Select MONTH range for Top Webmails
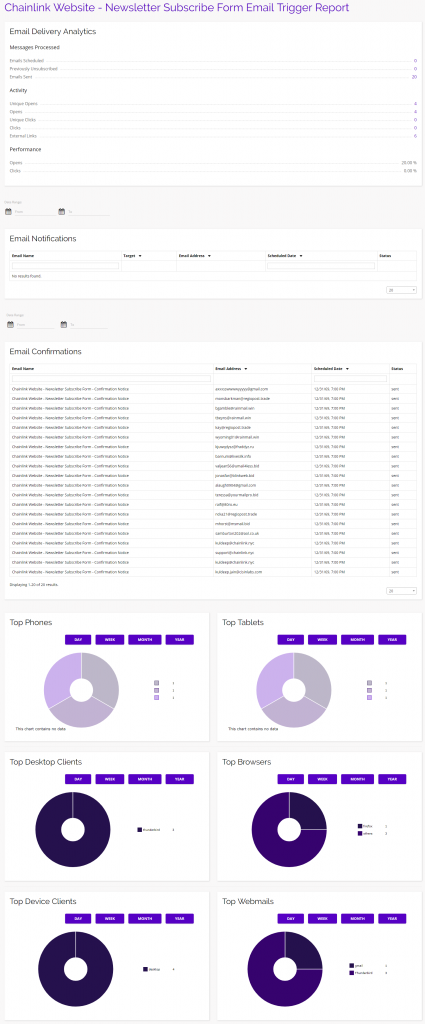Viewport: 425px width, 1024px height. (357, 918)
